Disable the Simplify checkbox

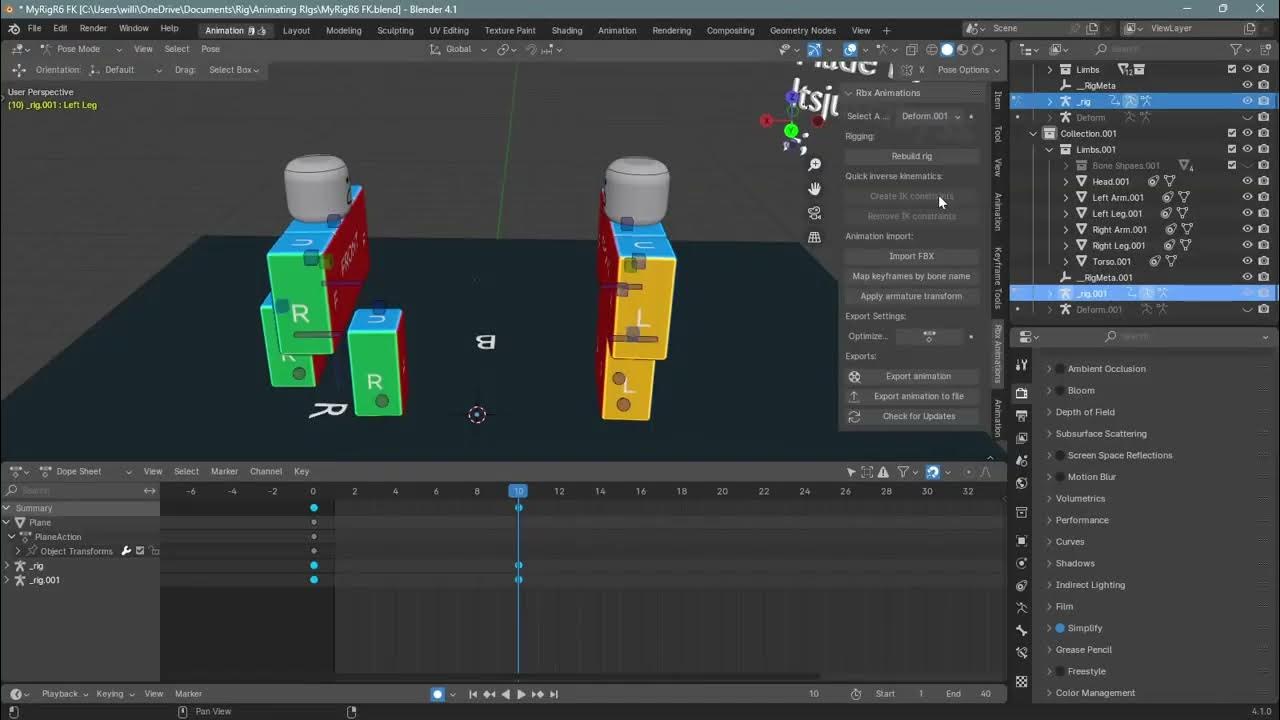tap(1061, 628)
